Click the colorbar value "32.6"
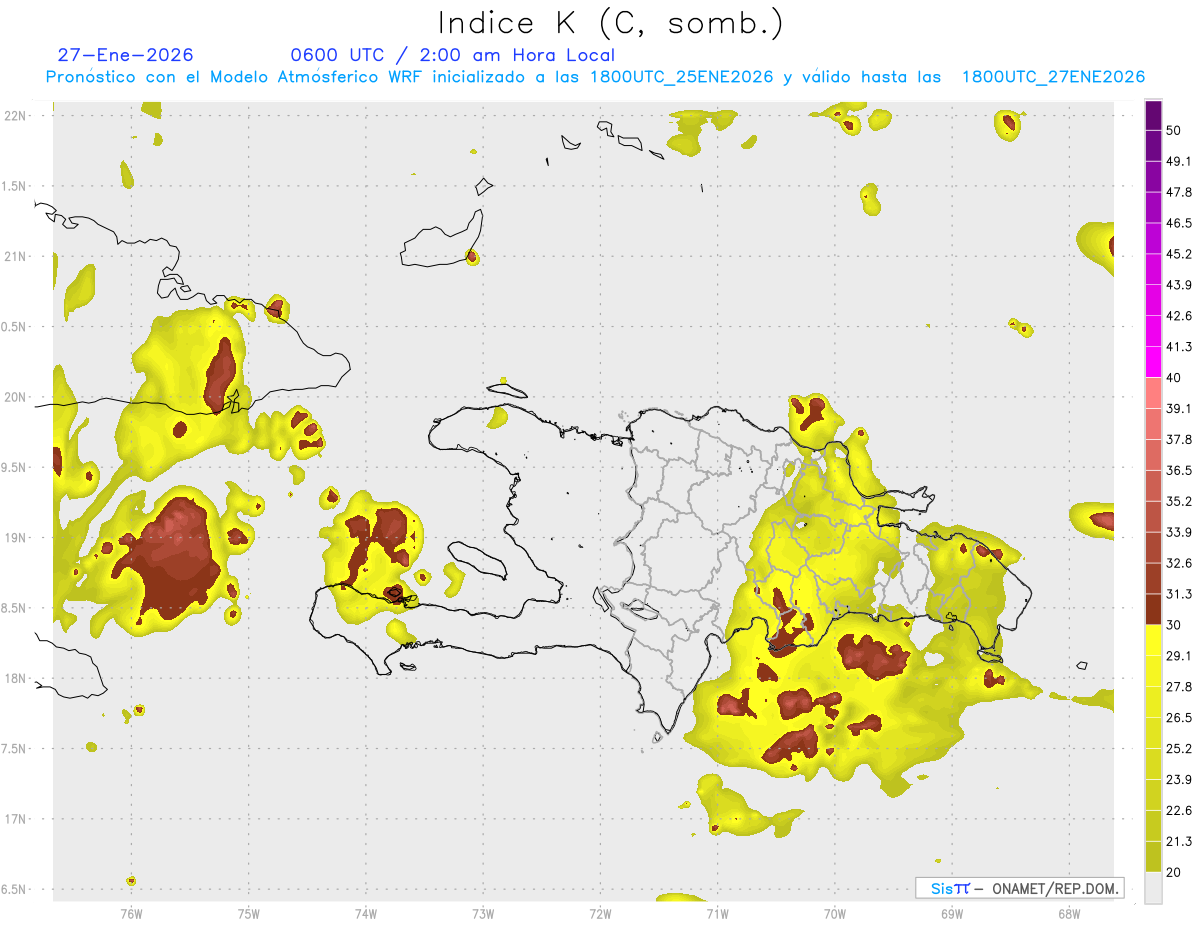 (1179, 563)
